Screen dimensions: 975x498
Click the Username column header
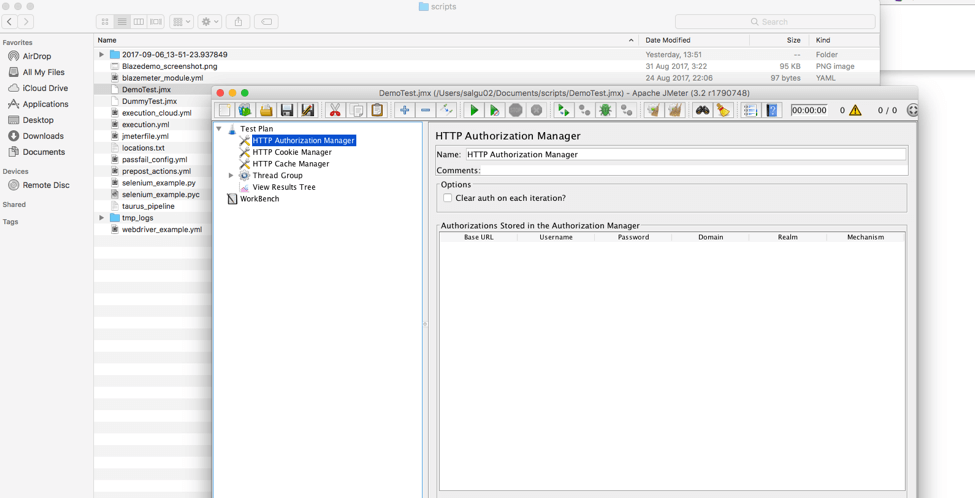[x=556, y=237]
